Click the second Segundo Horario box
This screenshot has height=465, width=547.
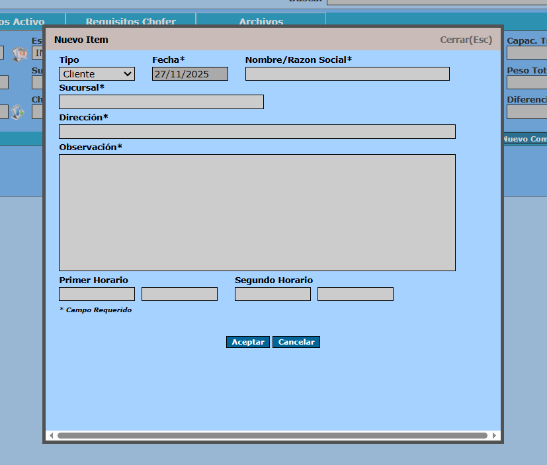(x=355, y=294)
